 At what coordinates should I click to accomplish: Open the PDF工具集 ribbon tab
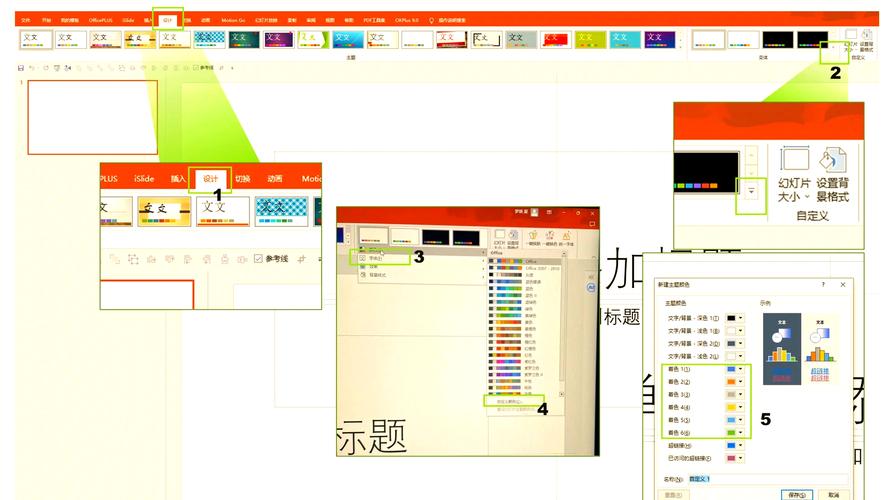click(x=374, y=21)
